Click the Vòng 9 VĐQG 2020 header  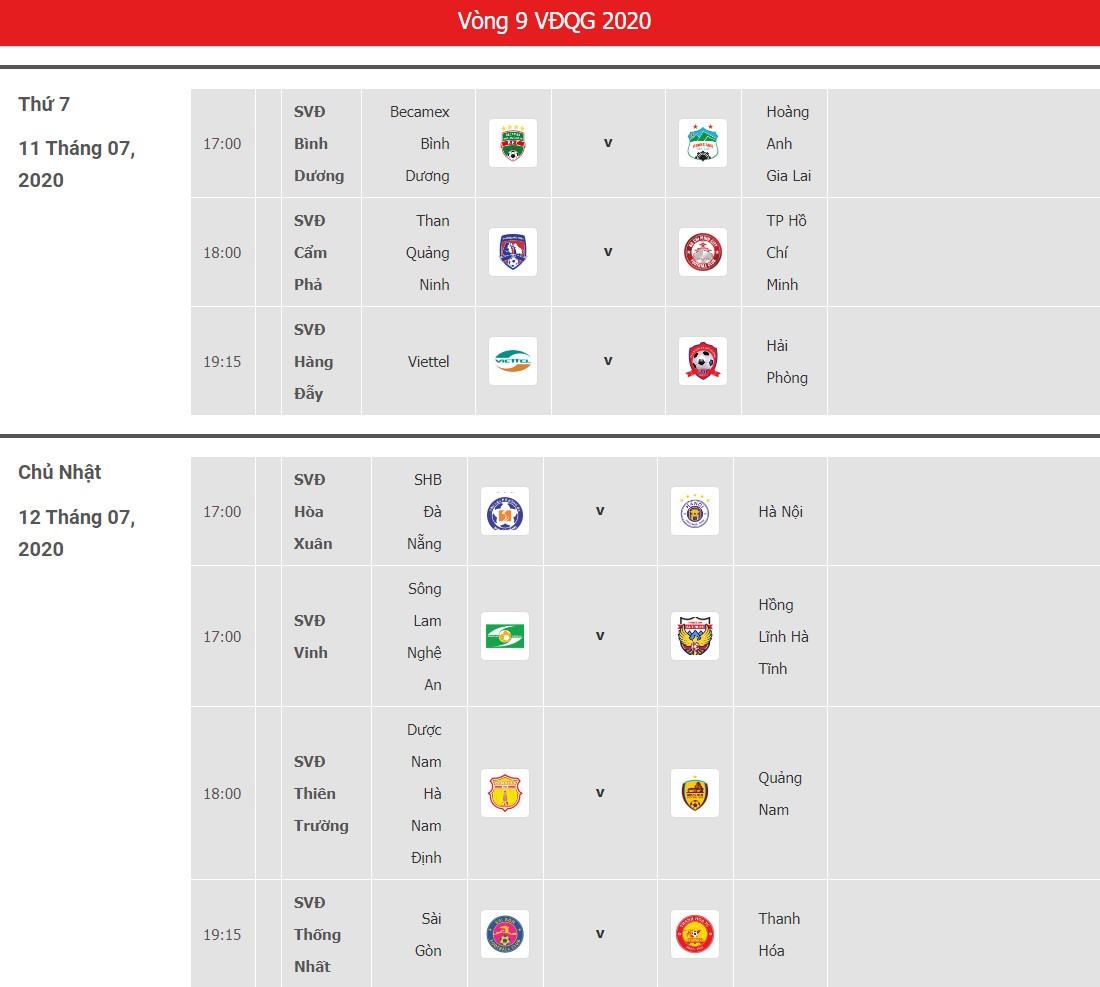coord(554,21)
